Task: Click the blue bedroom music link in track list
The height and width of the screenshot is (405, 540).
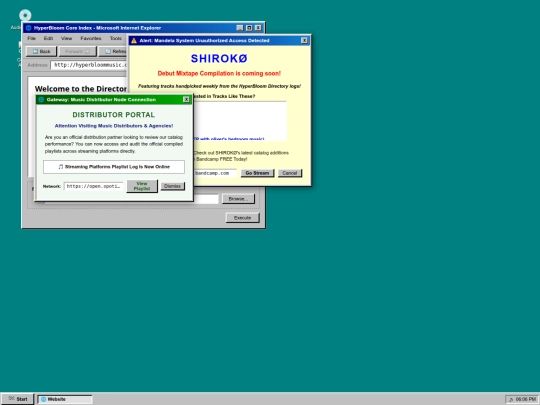Action: pyautogui.click(x=229, y=139)
